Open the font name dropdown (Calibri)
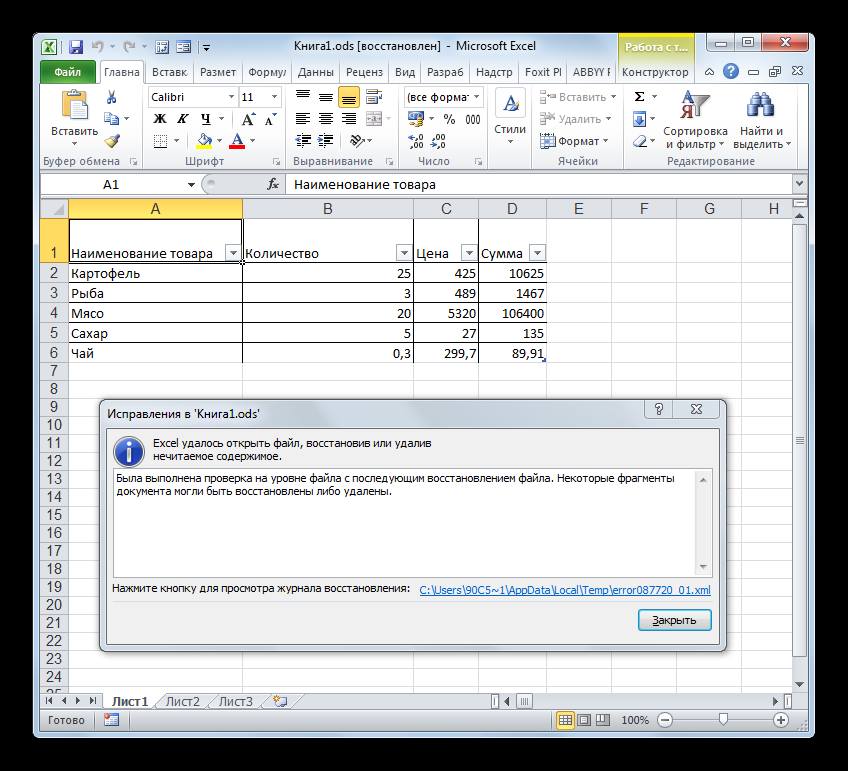 [x=231, y=97]
